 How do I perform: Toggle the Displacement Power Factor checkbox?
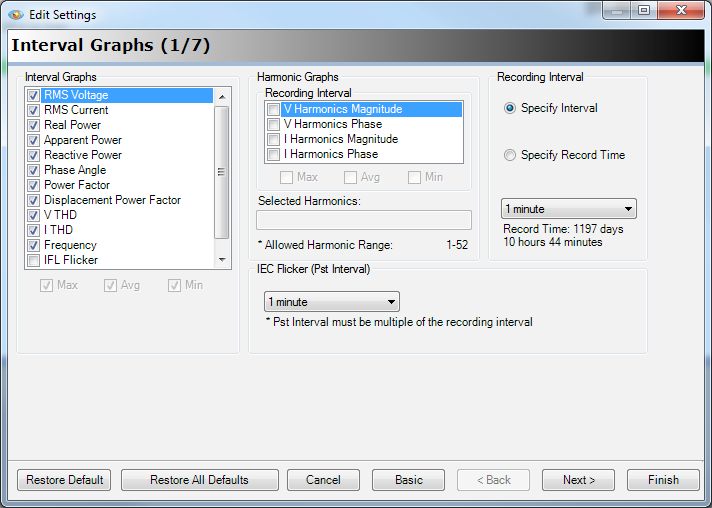(x=33, y=200)
